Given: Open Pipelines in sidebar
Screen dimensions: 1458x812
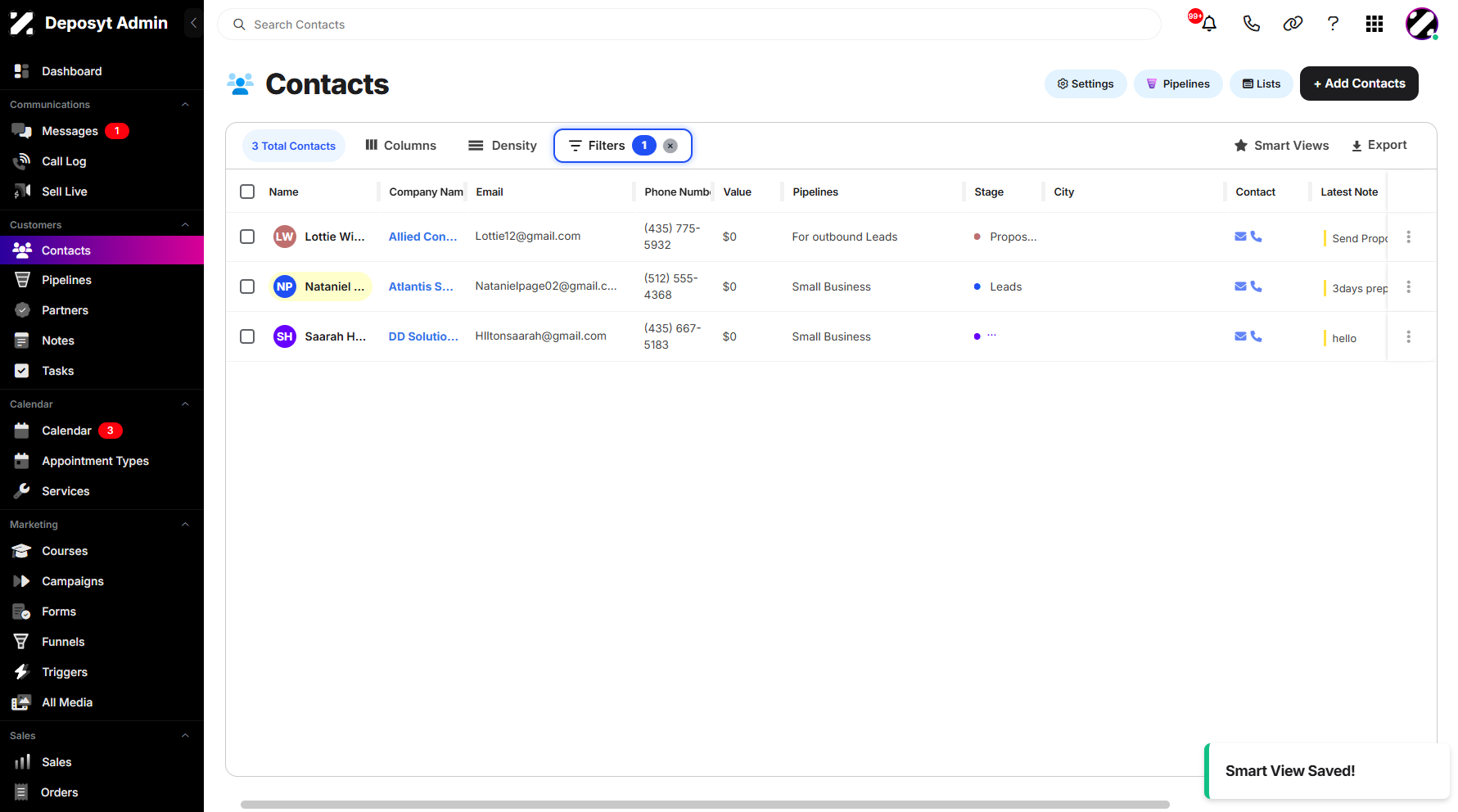Looking at the screenshot, I should tap(102, 280).
